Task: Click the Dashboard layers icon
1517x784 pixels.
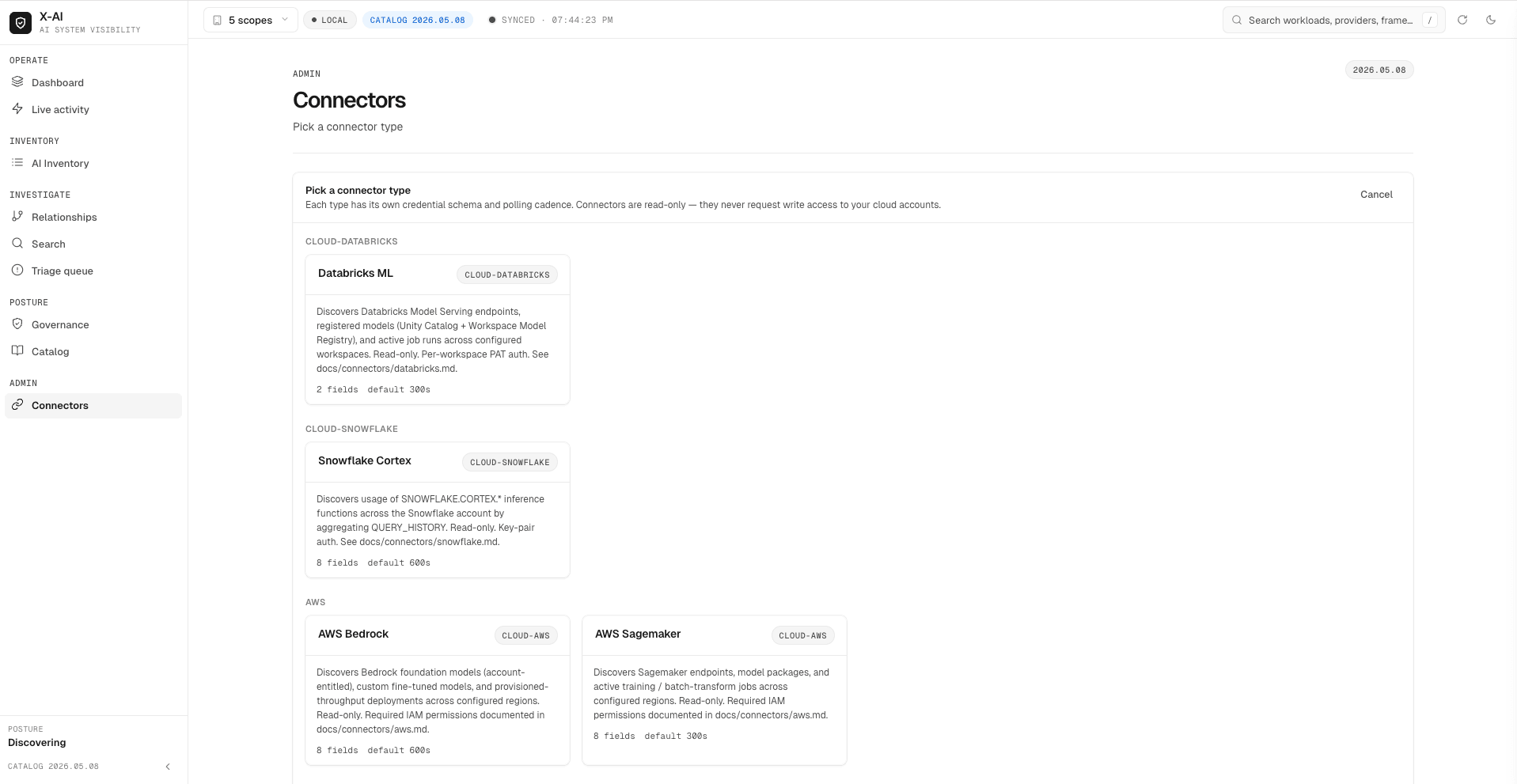Action: coord(17,81)
